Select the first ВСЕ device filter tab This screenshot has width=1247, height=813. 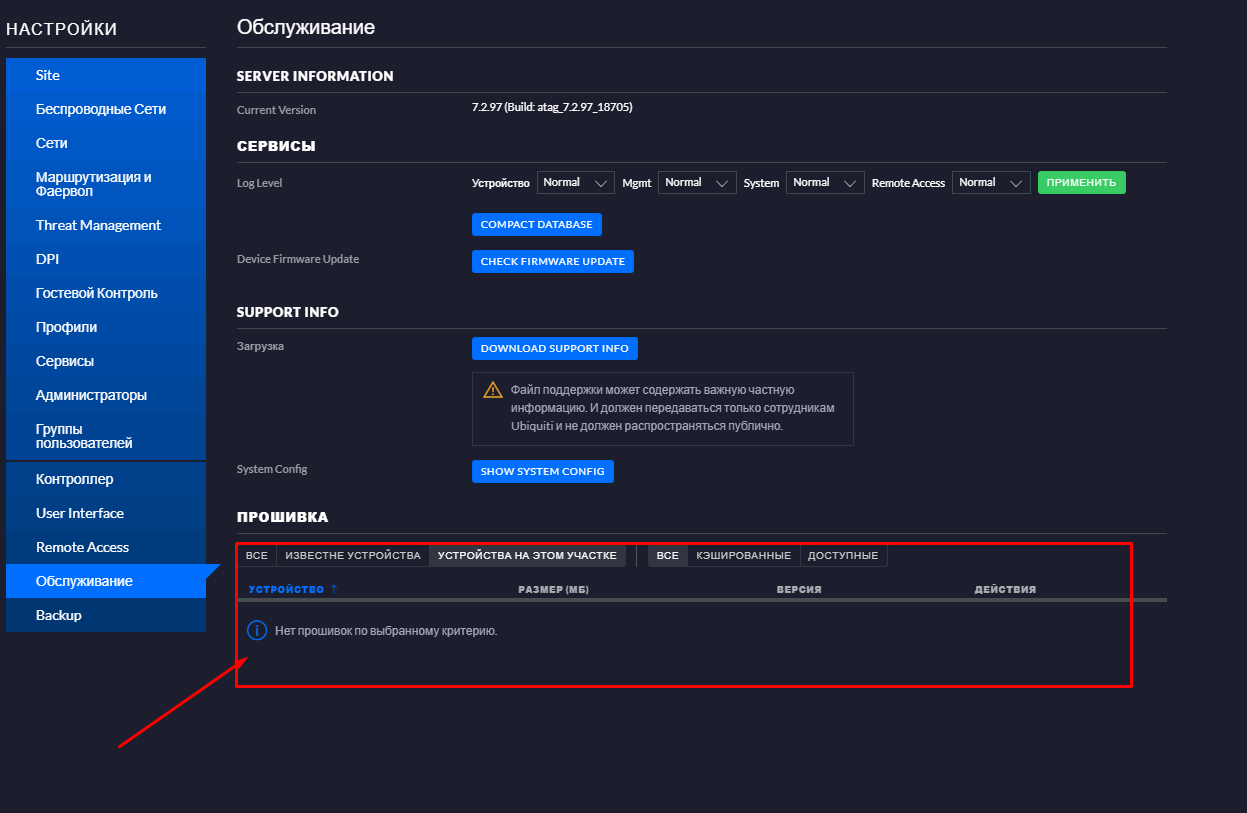(x=257, y=555)
